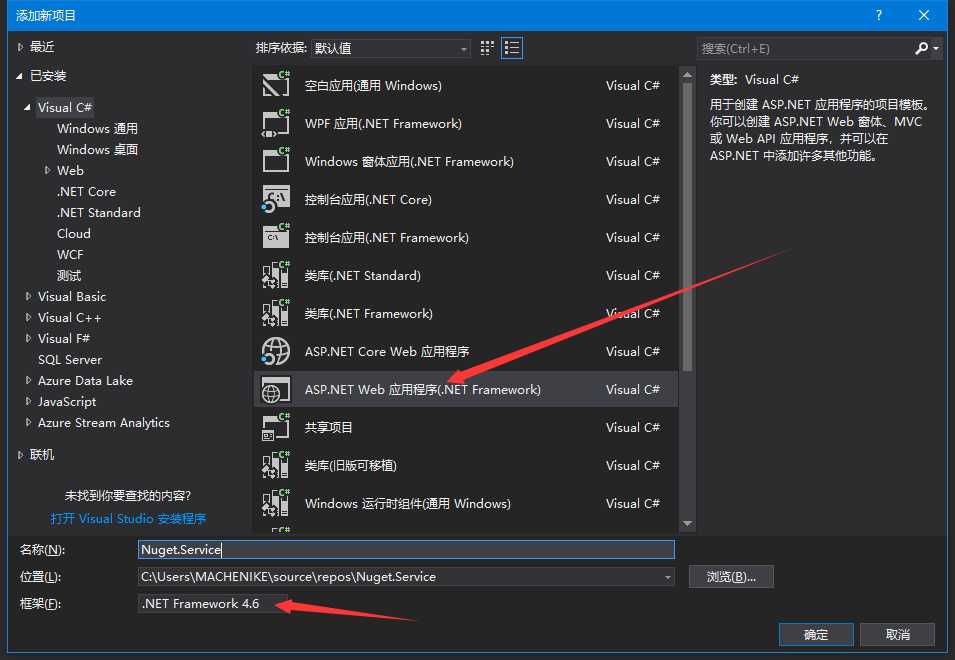Viewport: 955px width, 660px height.
Task: Select the WPF 应用(.NET Framework) row text
Action: (383, 124)
